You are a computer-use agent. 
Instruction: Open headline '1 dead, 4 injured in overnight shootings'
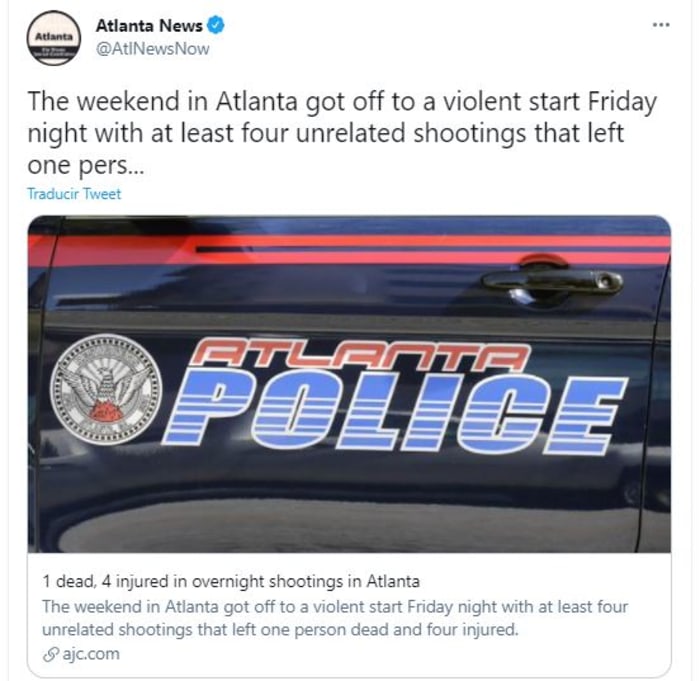pyautogui.click(x=231, y=581)
